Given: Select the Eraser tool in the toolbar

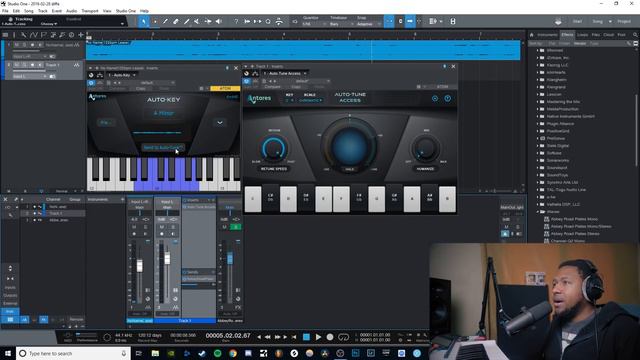Looking at the screenshot, I should point(176,21).
